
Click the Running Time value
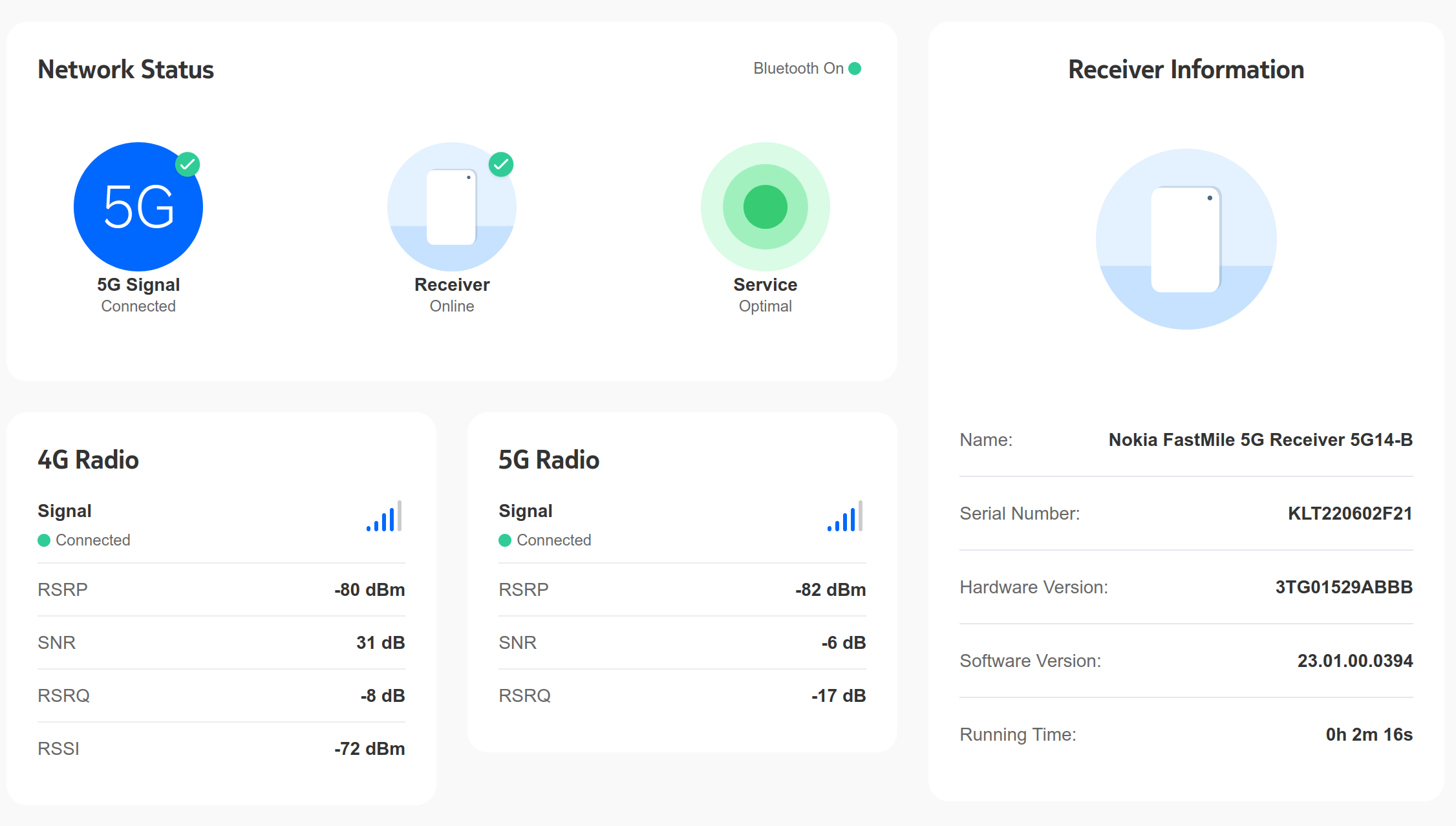1369,734
